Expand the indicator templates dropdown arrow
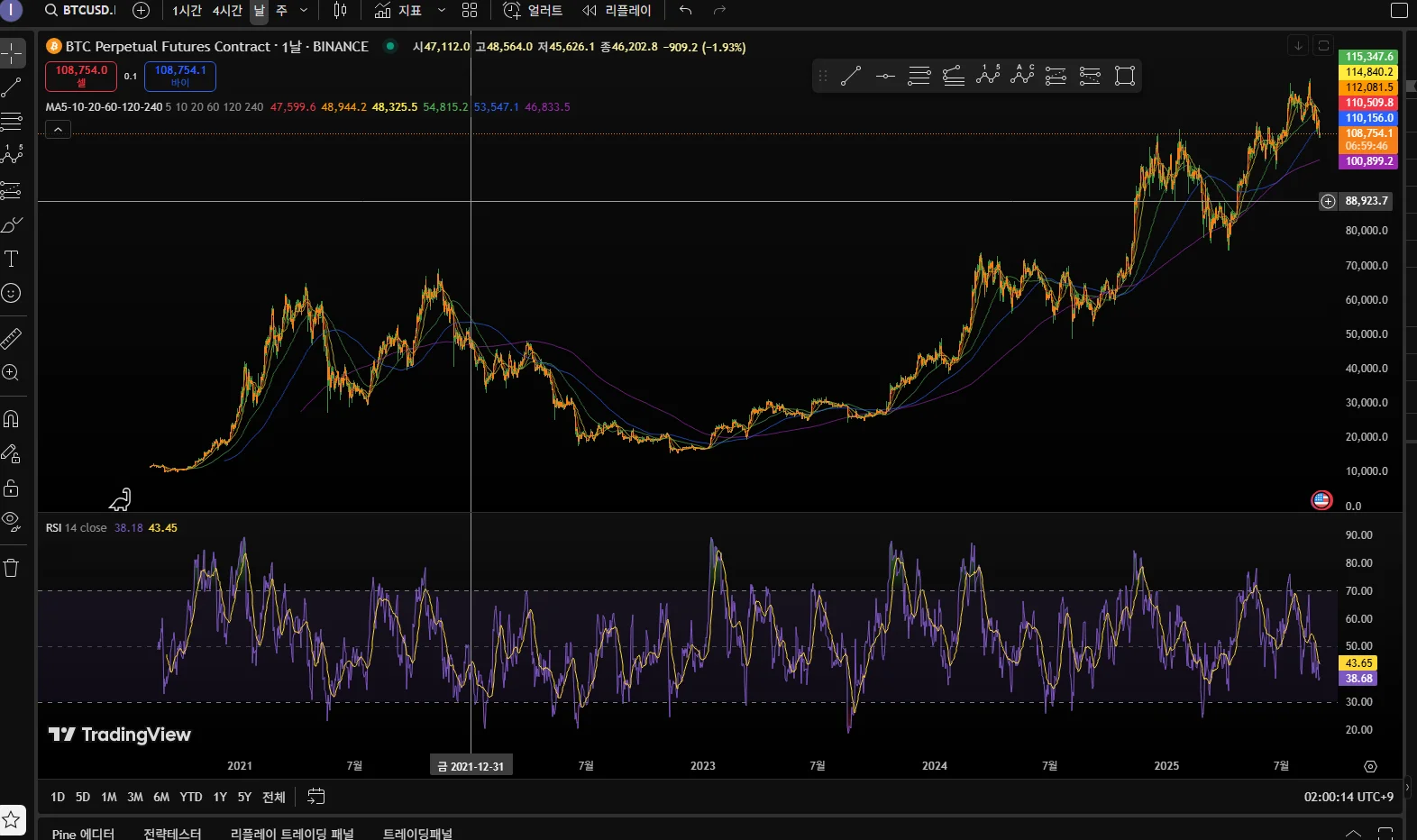Viewport: 1417px width, 840px height. click(x=441, y=11)
